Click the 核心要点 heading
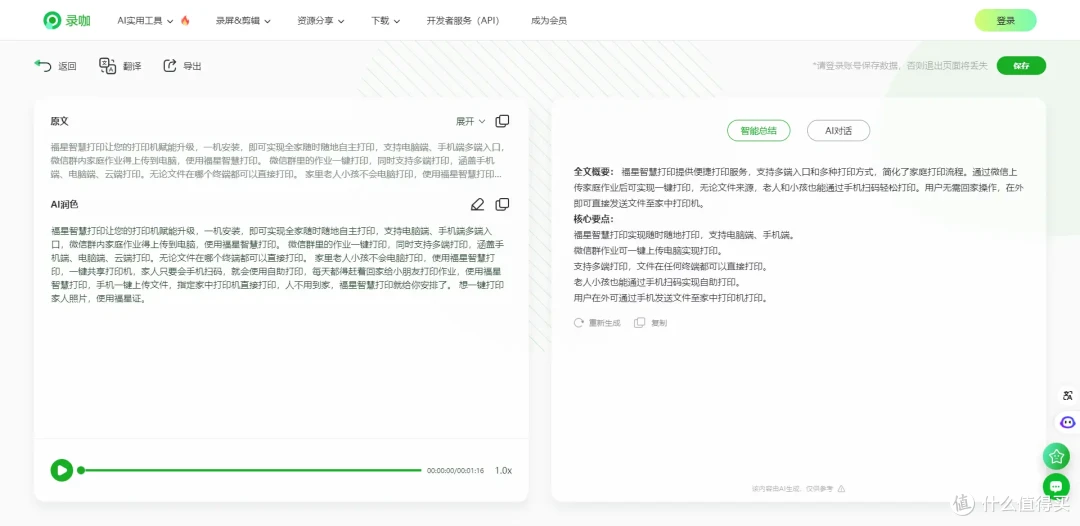Viewport: 1080px width, 526px height. 593,219
